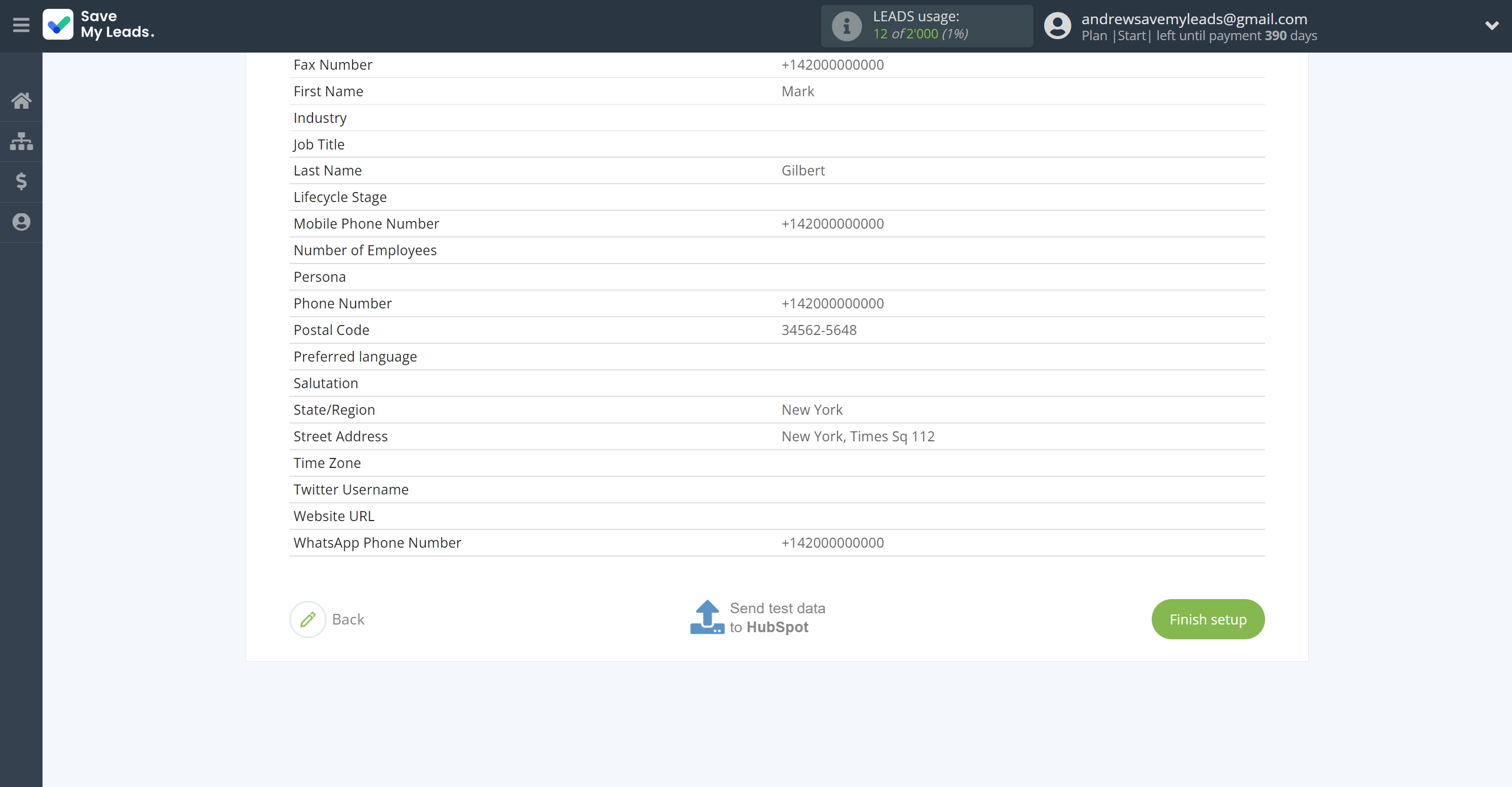The width and height of the screenshot is (1512, 787).
Task: Go to Home in sidebar
Action: (21, 100)
